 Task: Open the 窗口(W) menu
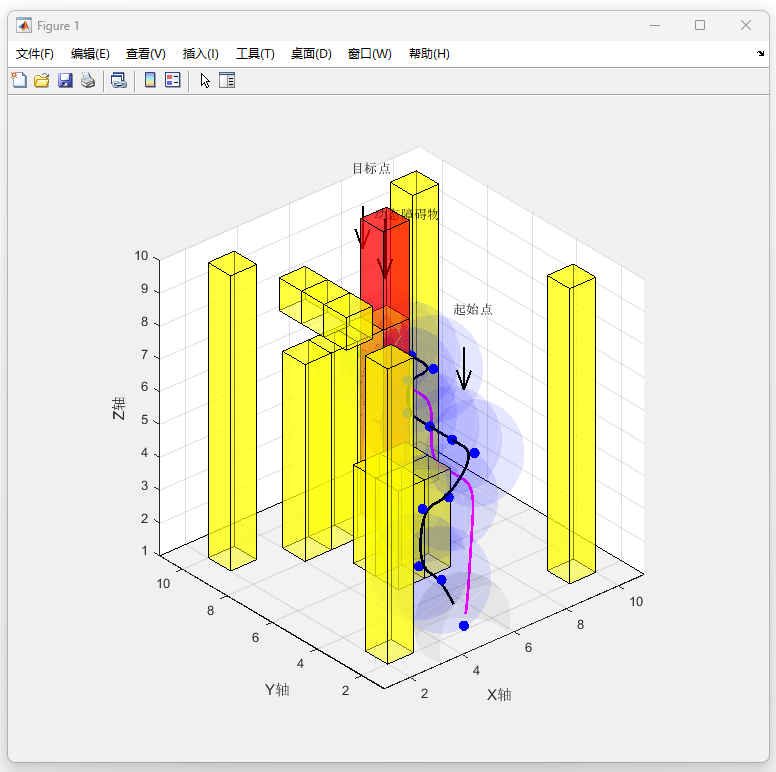(370, 53)
